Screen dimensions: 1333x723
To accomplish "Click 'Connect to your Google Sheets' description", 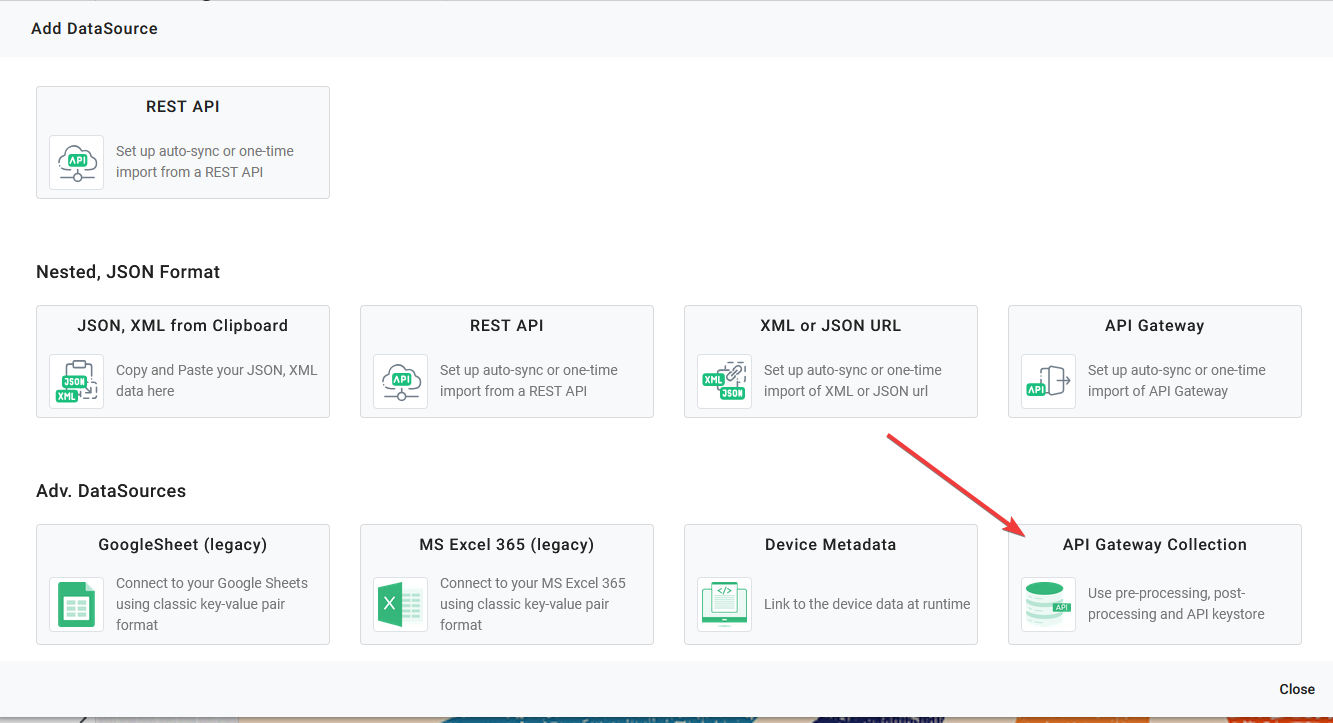I will coord(212,583).
